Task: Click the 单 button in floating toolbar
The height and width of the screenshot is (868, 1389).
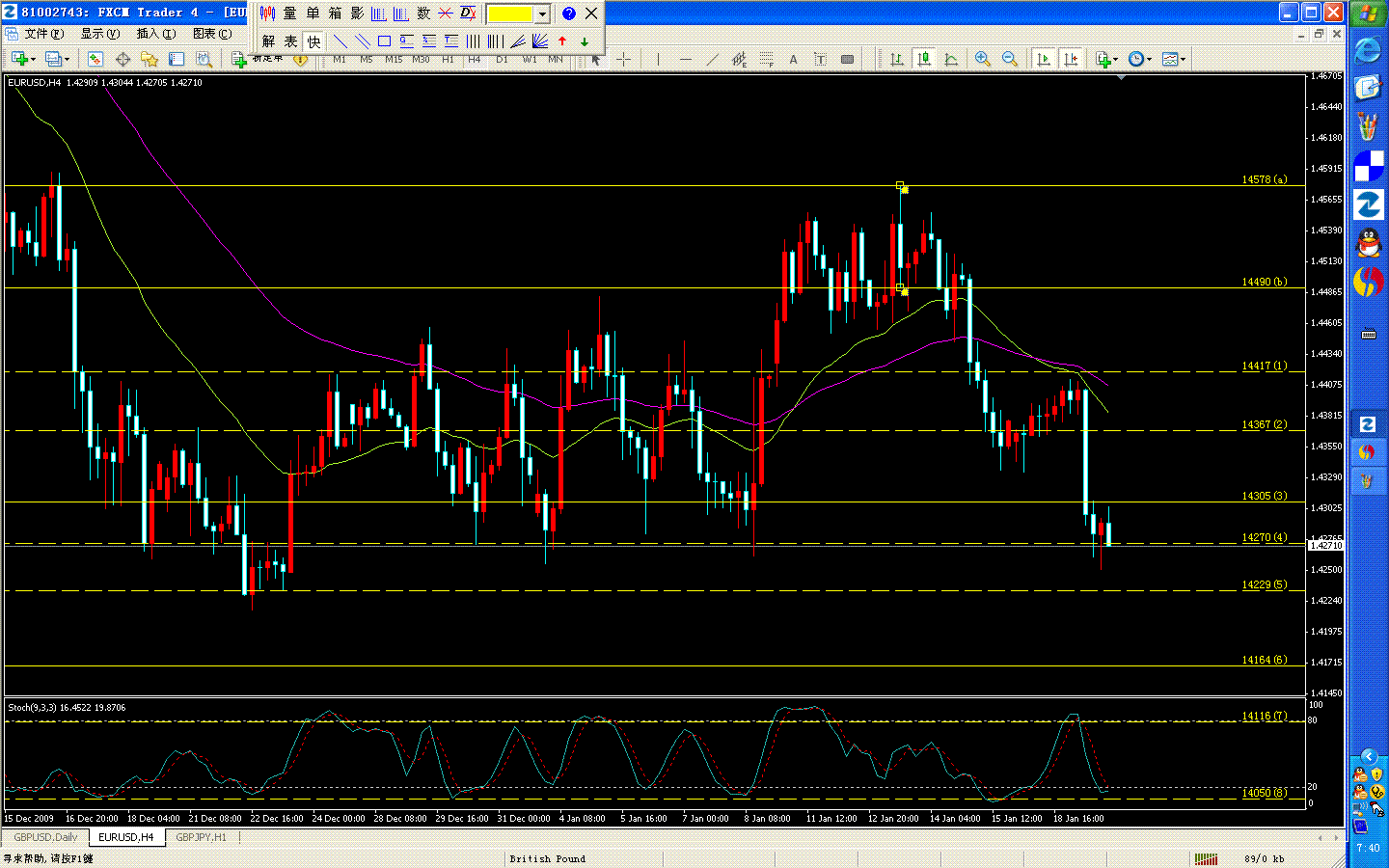Action: click(313, 14)
